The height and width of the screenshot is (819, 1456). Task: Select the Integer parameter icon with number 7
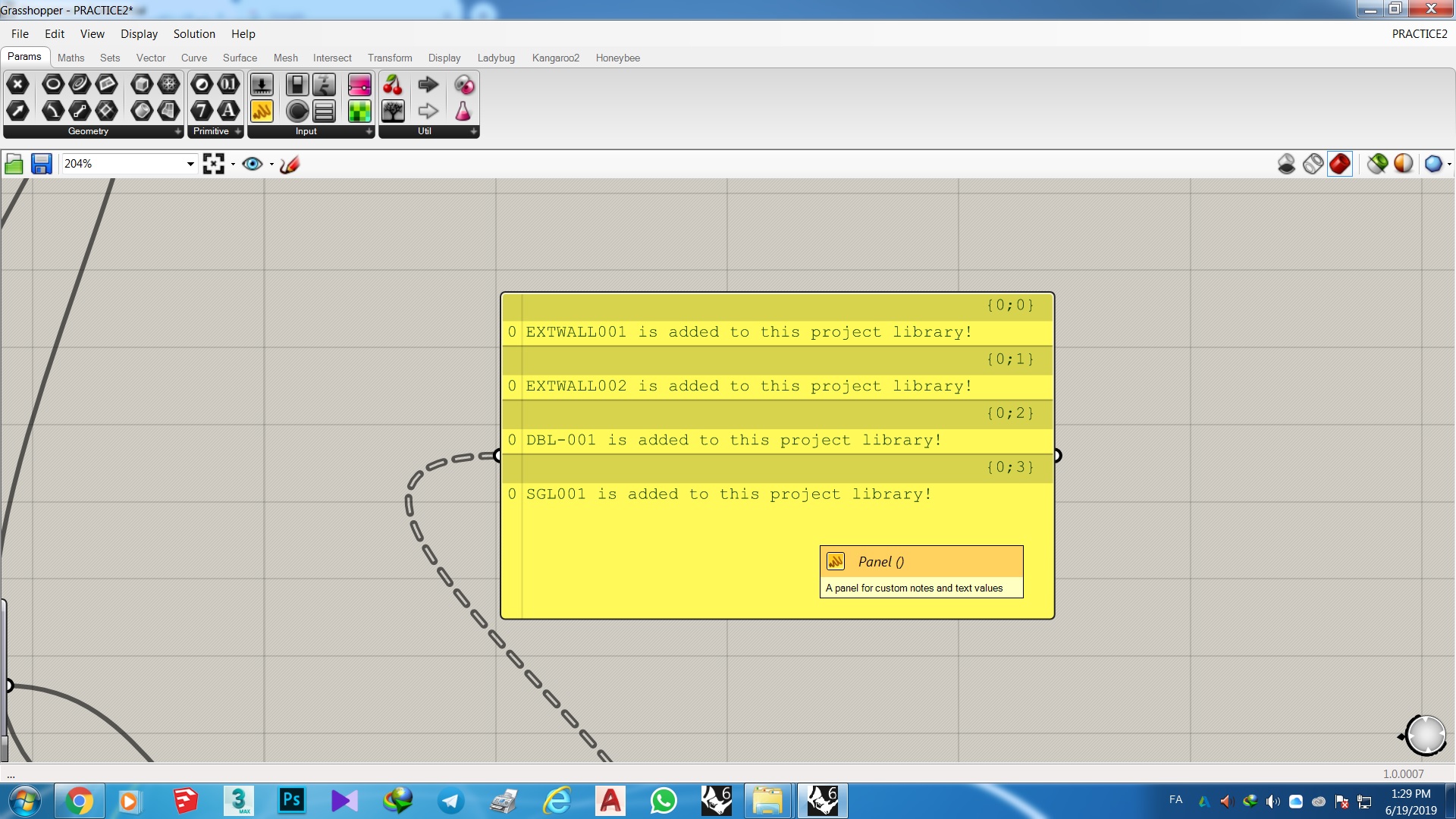click(x=202, y=111)
